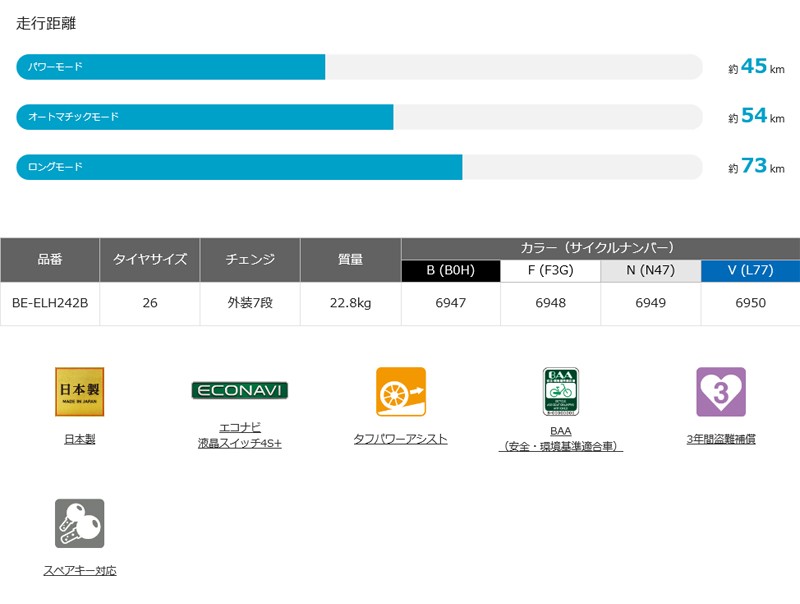Open the BAA（安全・環境基準適合車）link
The width and height of the screenshot is (800, 604).
pyautogui.click(x=560, y=438)
